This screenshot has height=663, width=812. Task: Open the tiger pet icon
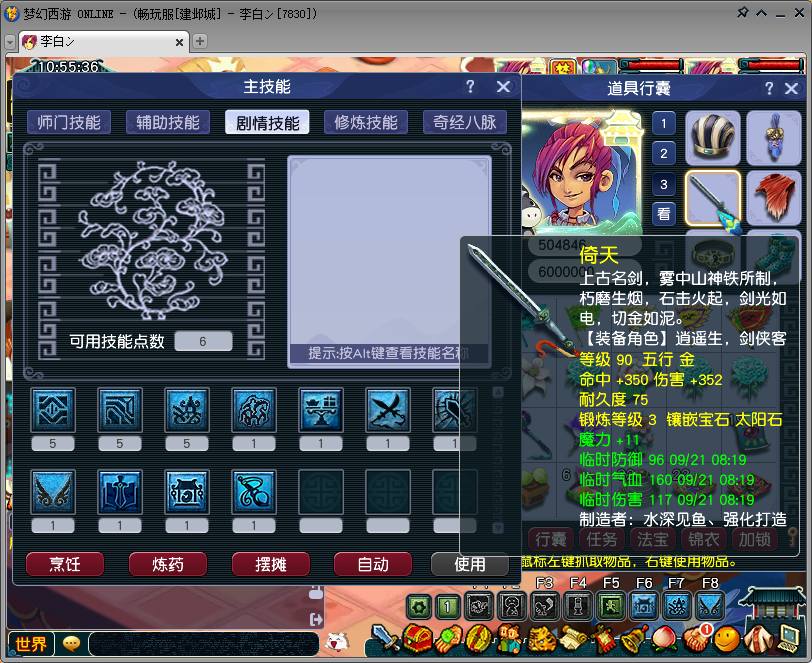(542, 640)
